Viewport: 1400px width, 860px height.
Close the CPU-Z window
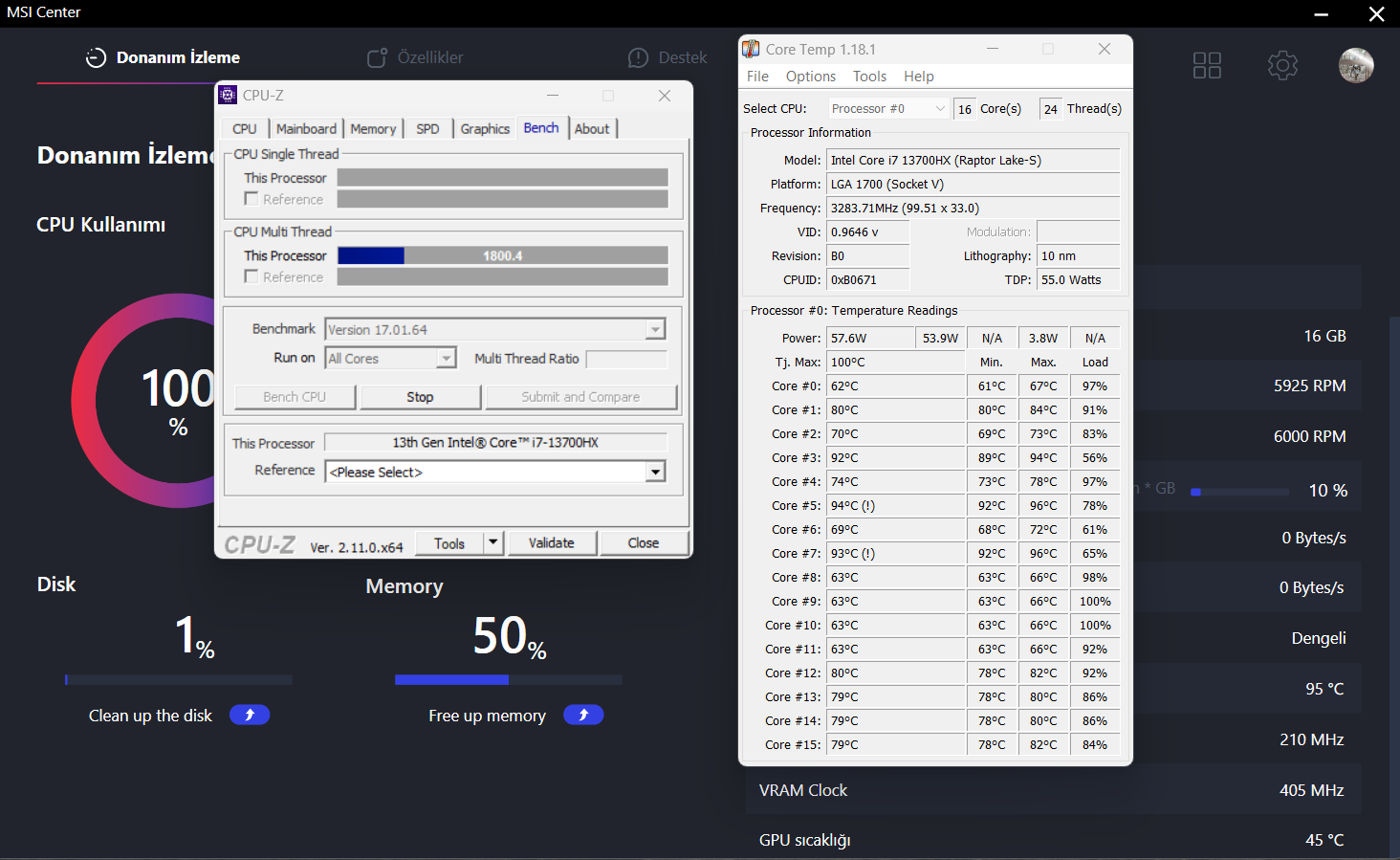(x=665, y=96)
